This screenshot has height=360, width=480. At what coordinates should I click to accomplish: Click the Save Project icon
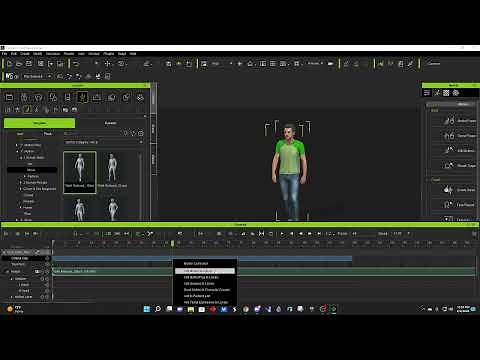29,63
